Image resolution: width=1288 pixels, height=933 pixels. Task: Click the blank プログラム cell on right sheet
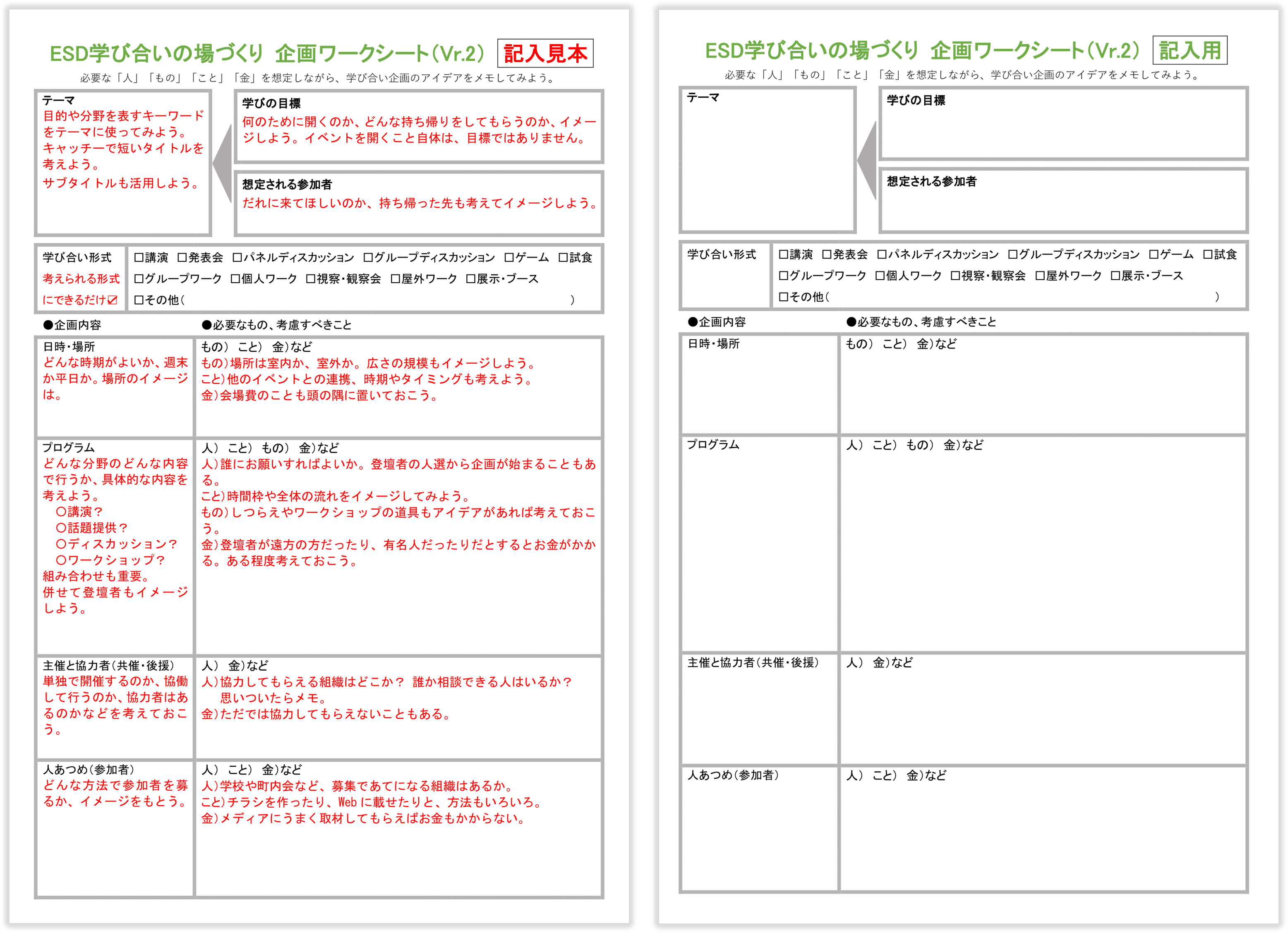click(x=759, y=544)
